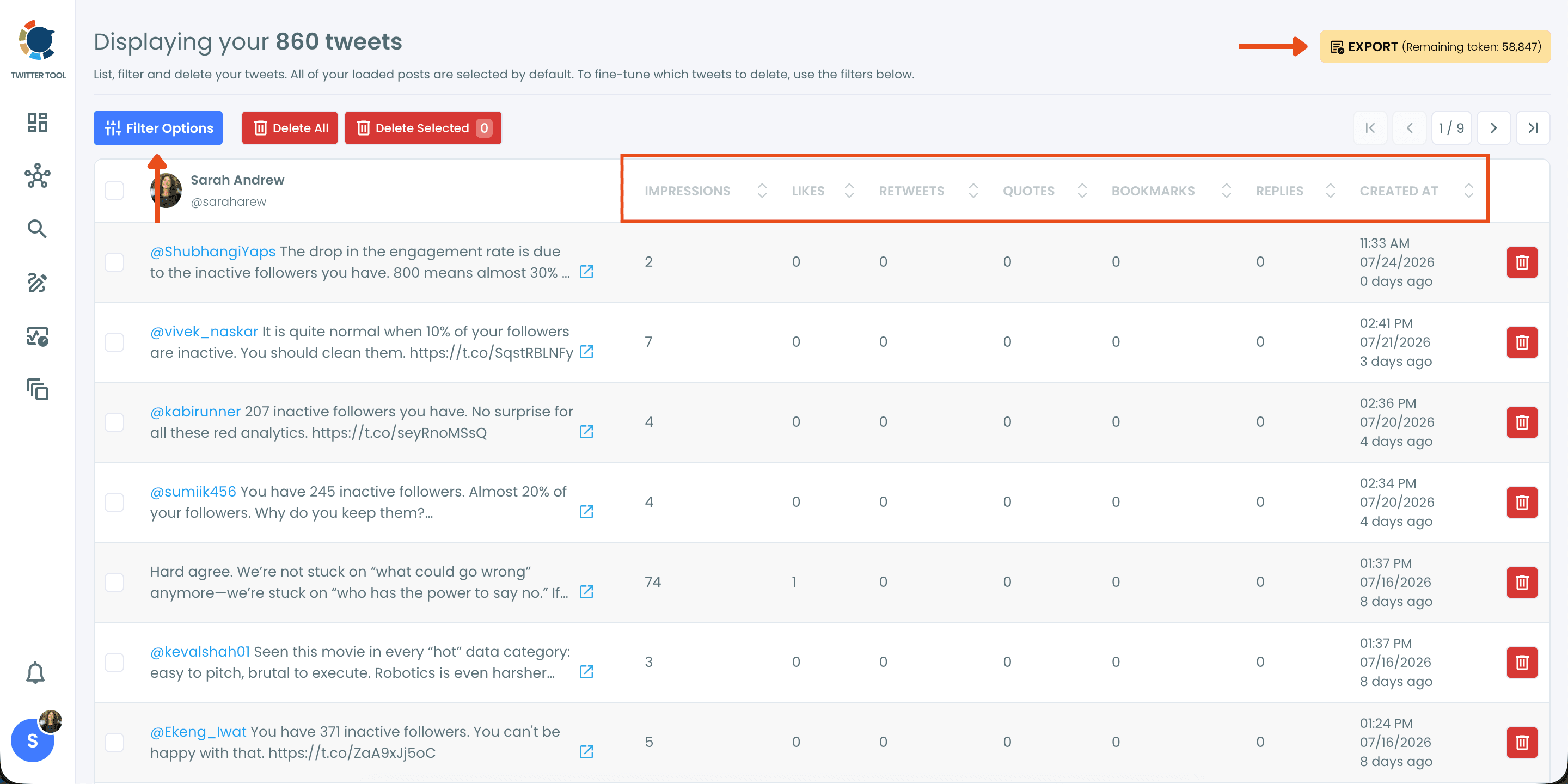The height and width of the screenshot is (784, 1568).
Task: Check the 'Hard agree' tweet checkbox
Action: (114, 583)
